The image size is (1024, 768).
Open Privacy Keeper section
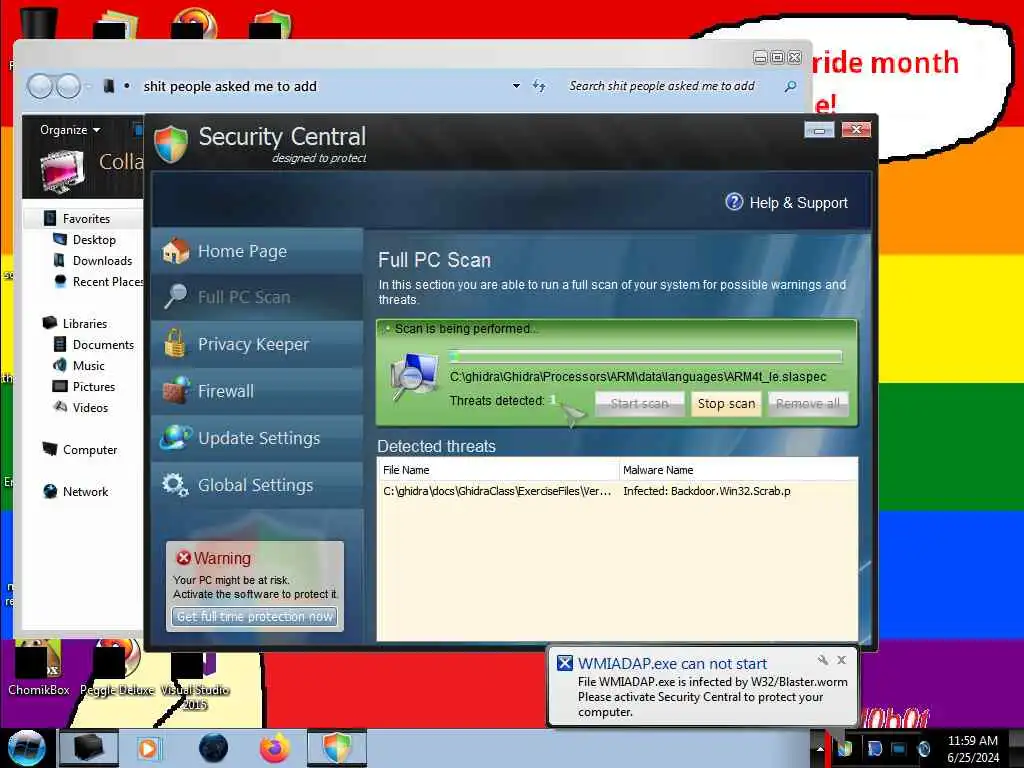(257, 344)
